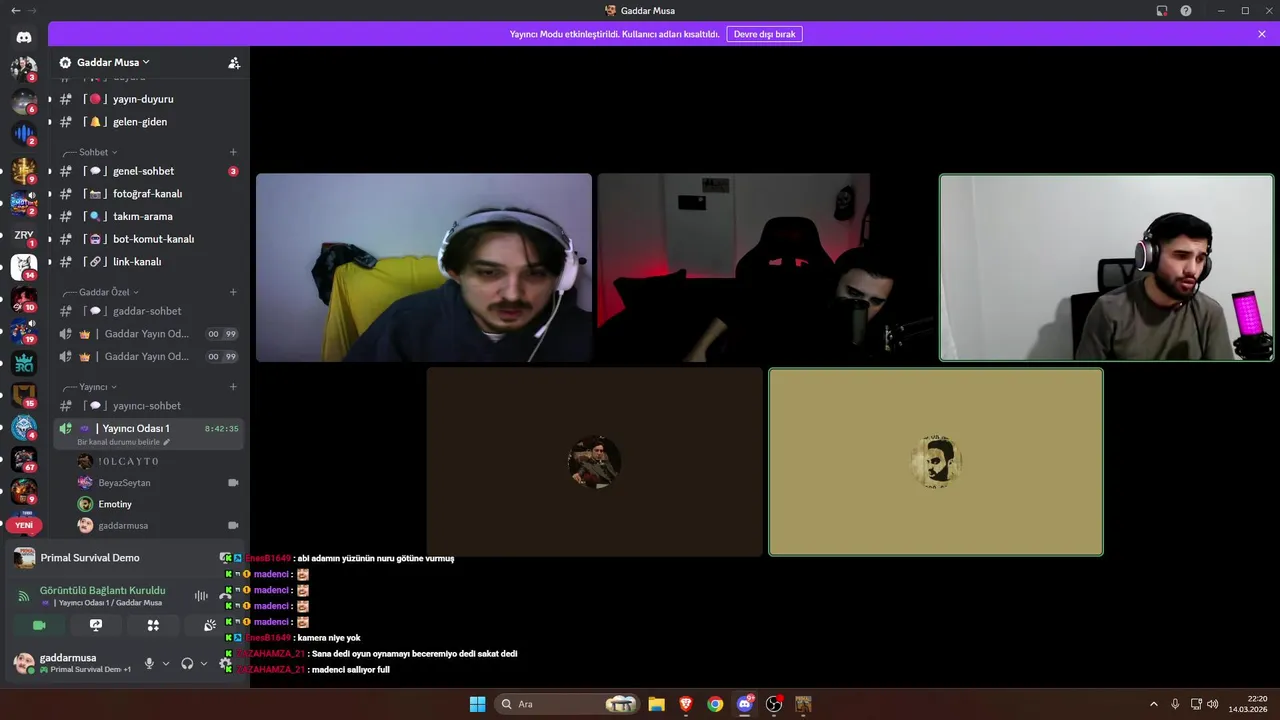The width and height of the screenshot is (1280, 720).
Task: Click the noise suppression waveform icon
Action: point(201,596)
